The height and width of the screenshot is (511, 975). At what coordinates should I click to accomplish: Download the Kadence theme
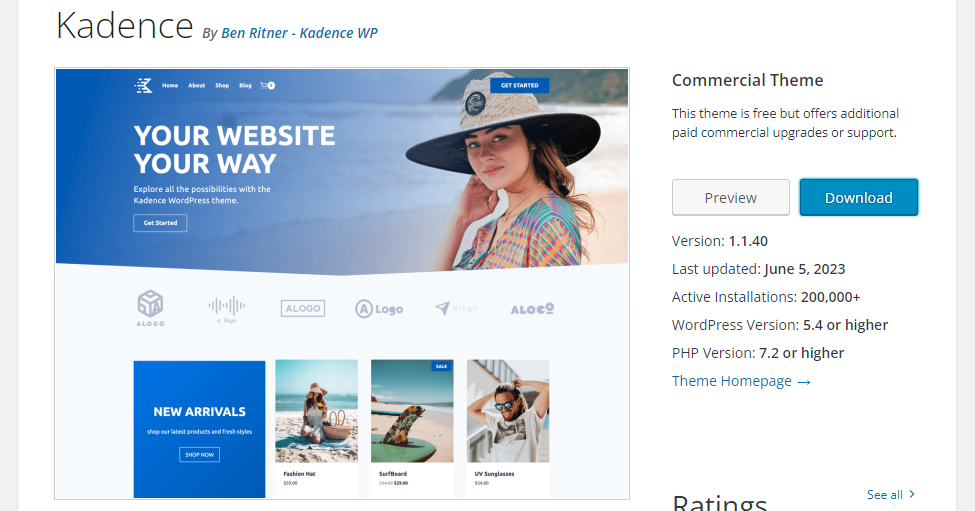pos(859,198)
